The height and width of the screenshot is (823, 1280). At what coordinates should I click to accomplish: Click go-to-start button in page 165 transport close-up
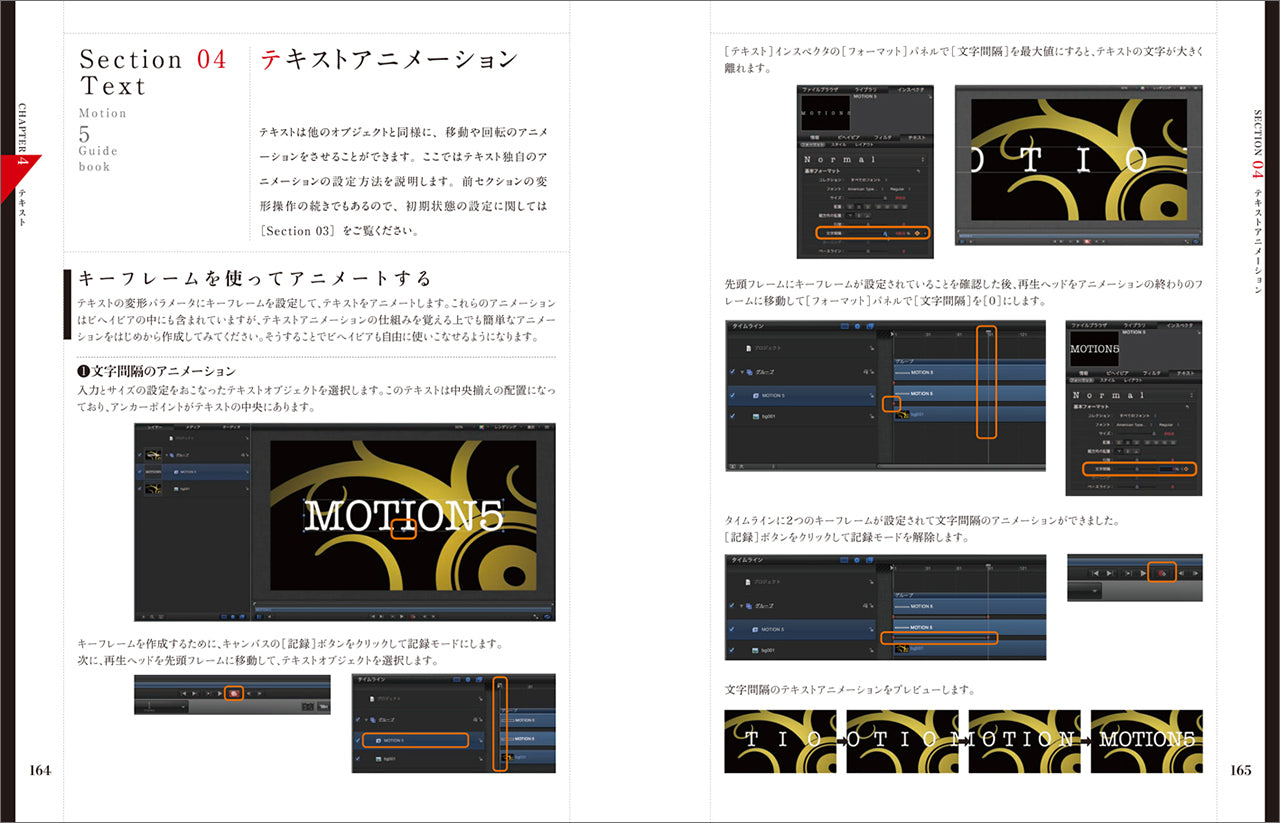pos(1095,573)
